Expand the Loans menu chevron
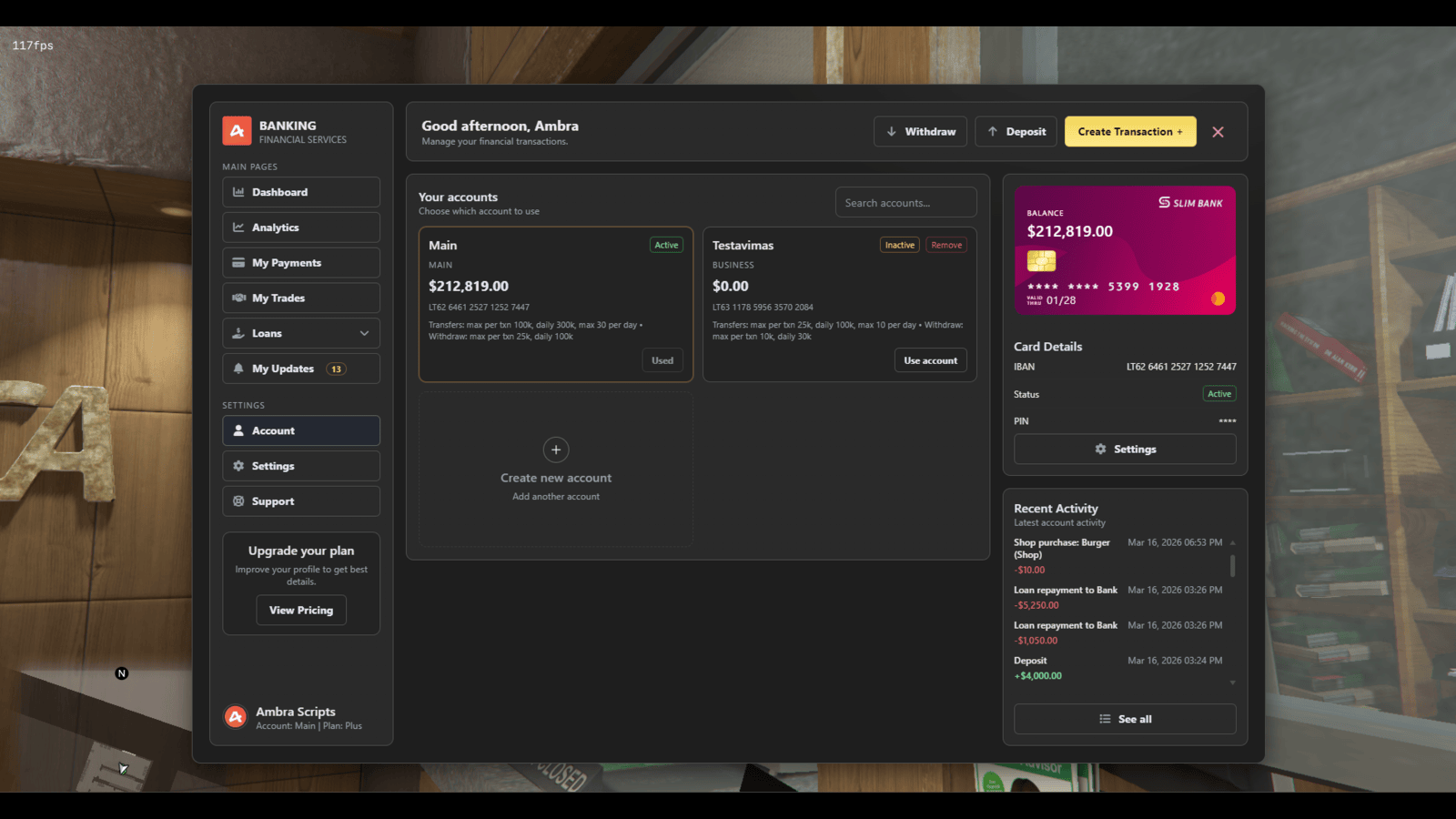Image resolution: width=1456 pixels, height=819 pixels. tap(363, 333)
